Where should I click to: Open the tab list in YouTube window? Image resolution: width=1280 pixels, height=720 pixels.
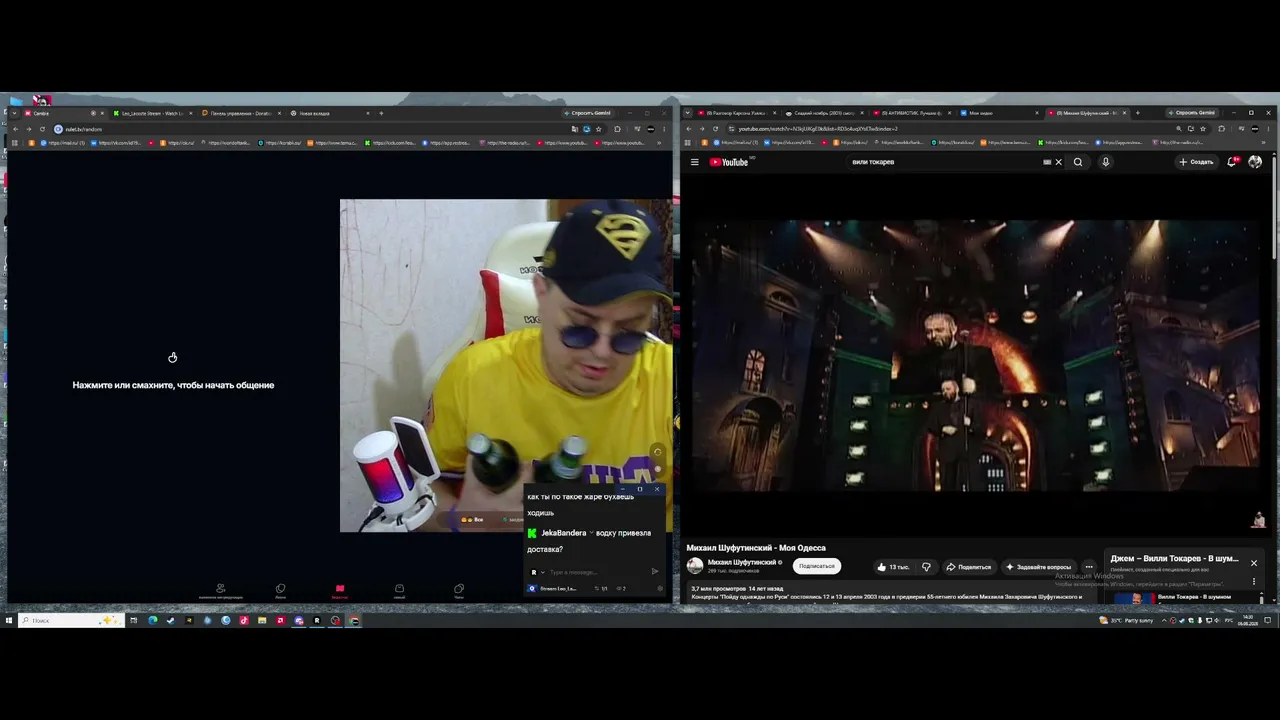click(689, 113)
